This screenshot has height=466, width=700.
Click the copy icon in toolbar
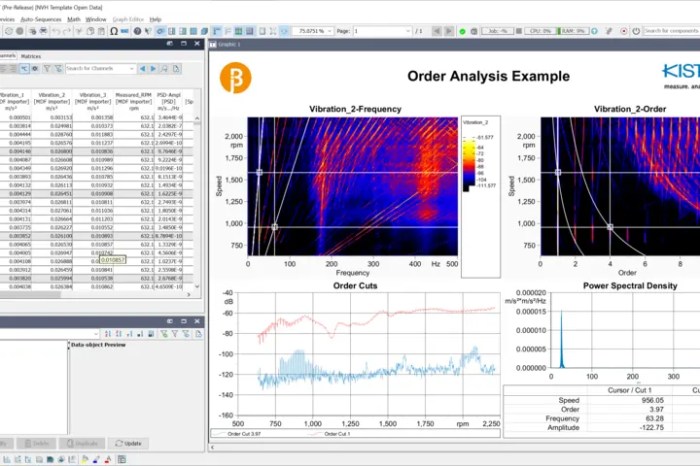click(90, 31)
